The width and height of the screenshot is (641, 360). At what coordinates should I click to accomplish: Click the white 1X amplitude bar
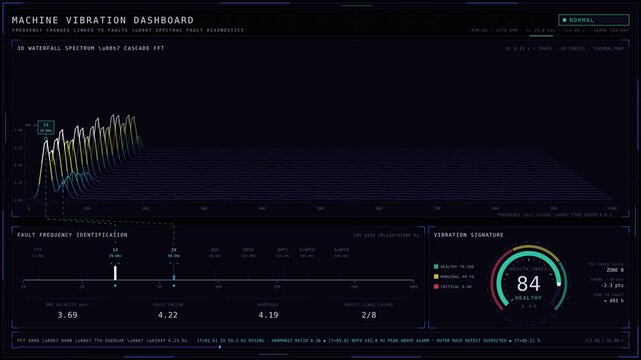click(115, 273)
